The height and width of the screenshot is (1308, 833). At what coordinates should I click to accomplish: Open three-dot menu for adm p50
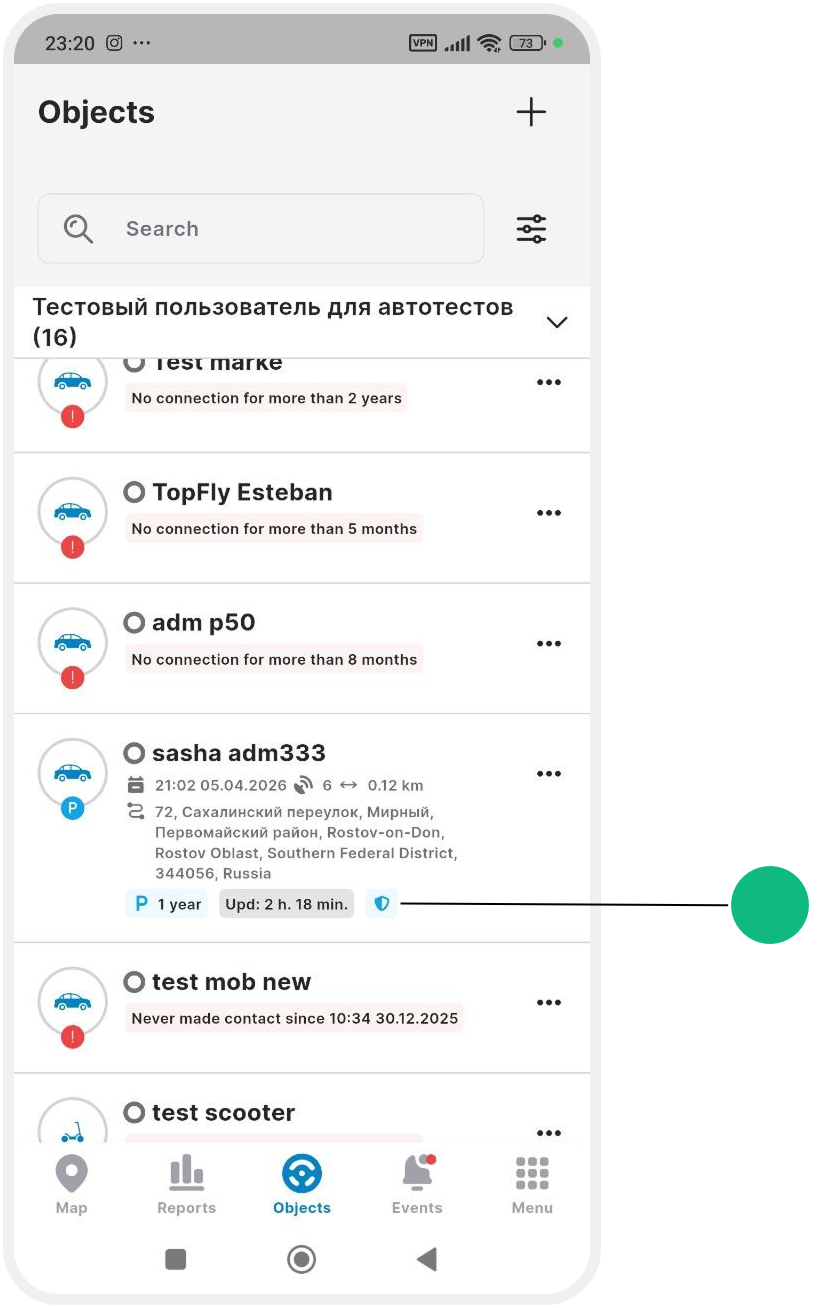548,644
